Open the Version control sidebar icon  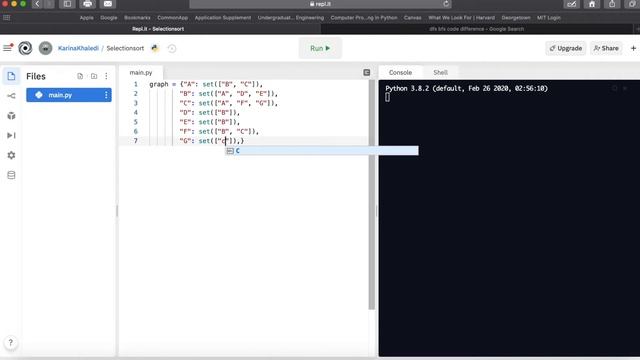[x=11, y=96]
